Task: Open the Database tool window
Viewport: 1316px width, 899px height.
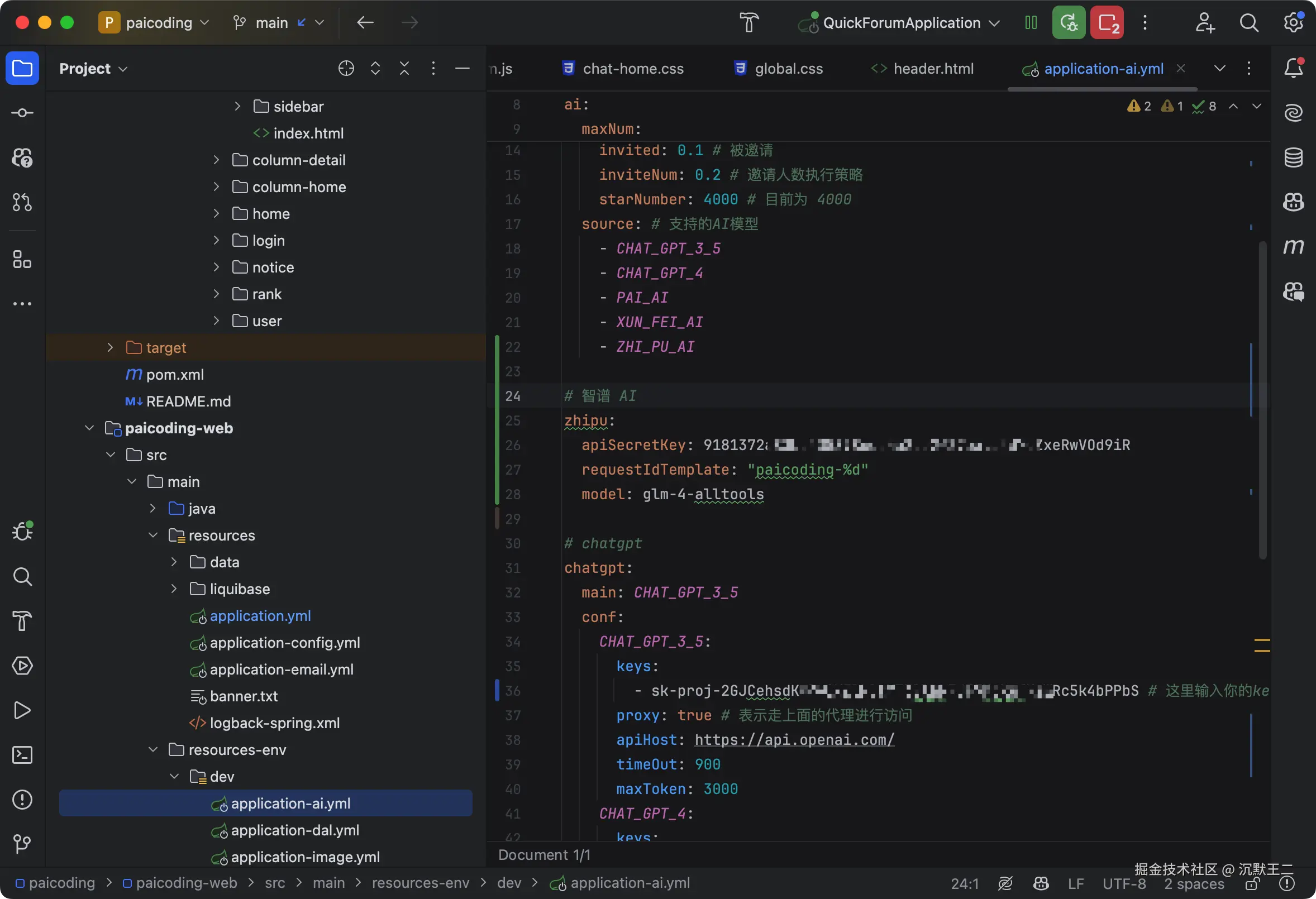Action: coord(1293,157)
